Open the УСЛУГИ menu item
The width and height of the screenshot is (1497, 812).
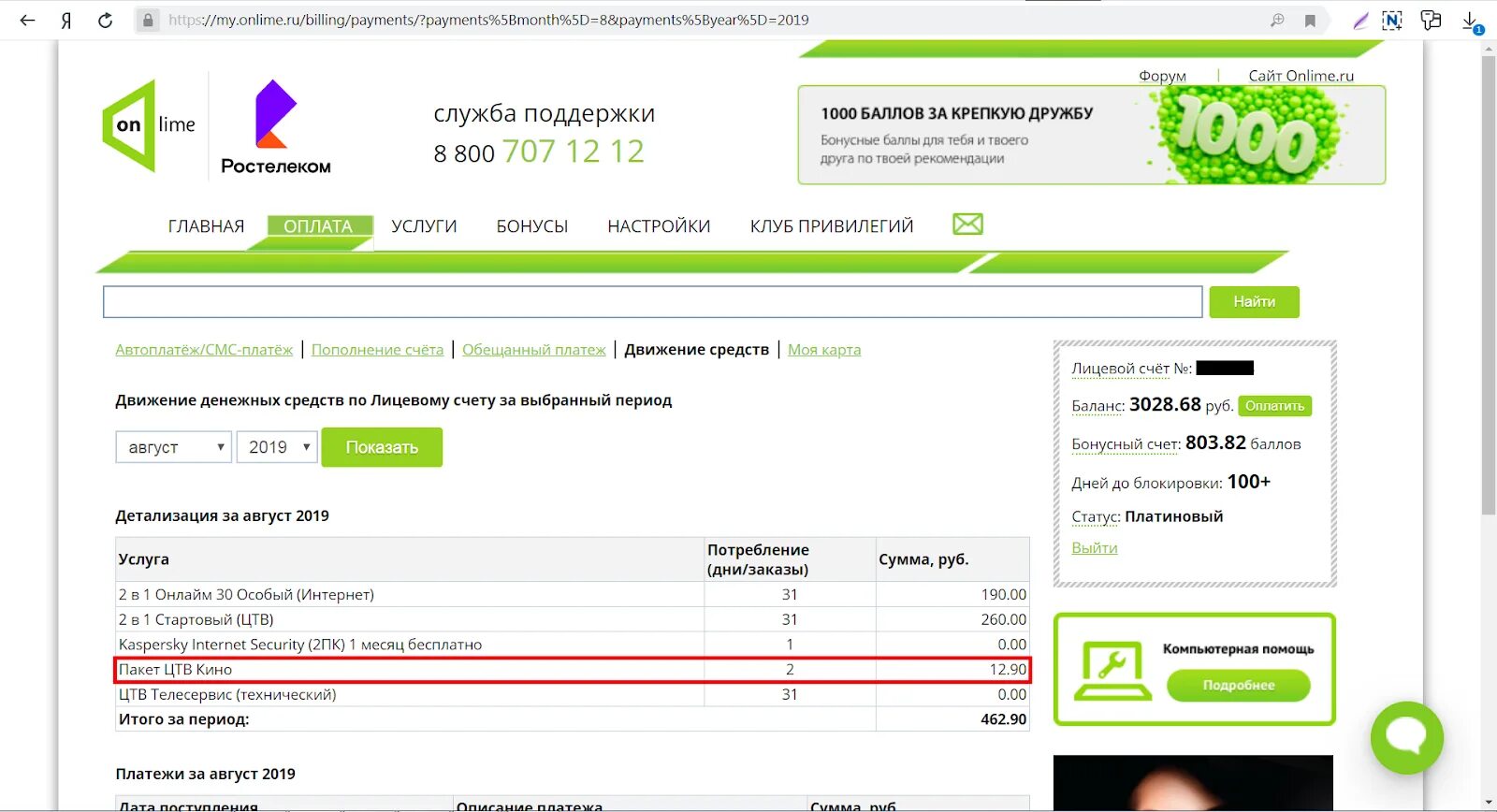tap(424, 226)
